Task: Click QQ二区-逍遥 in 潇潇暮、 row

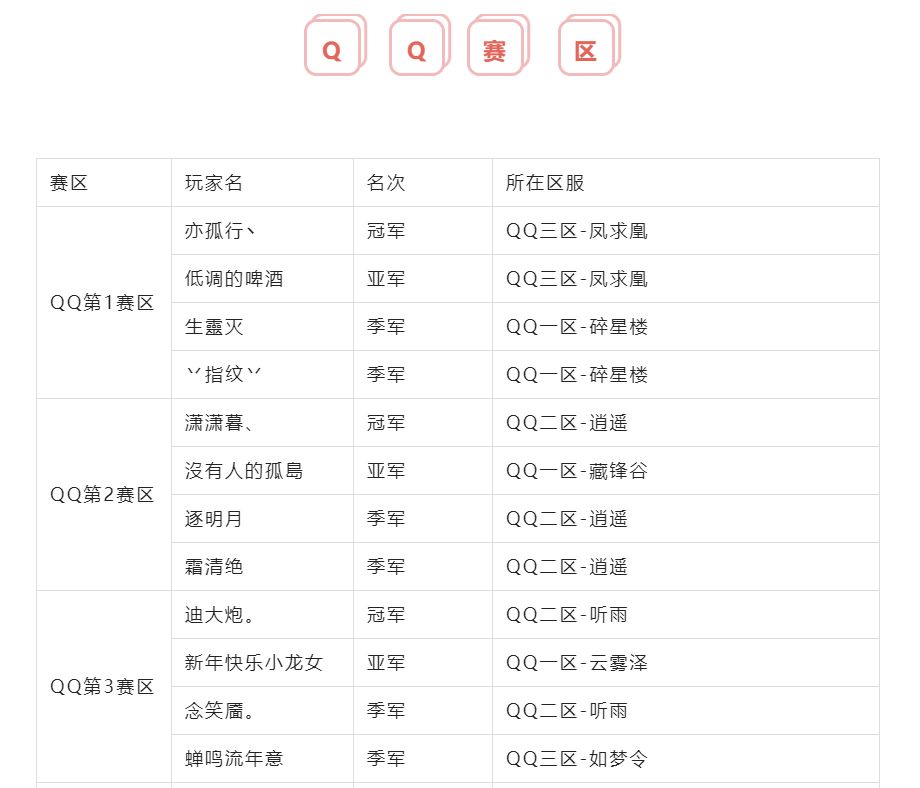Action: pos(567,423)
